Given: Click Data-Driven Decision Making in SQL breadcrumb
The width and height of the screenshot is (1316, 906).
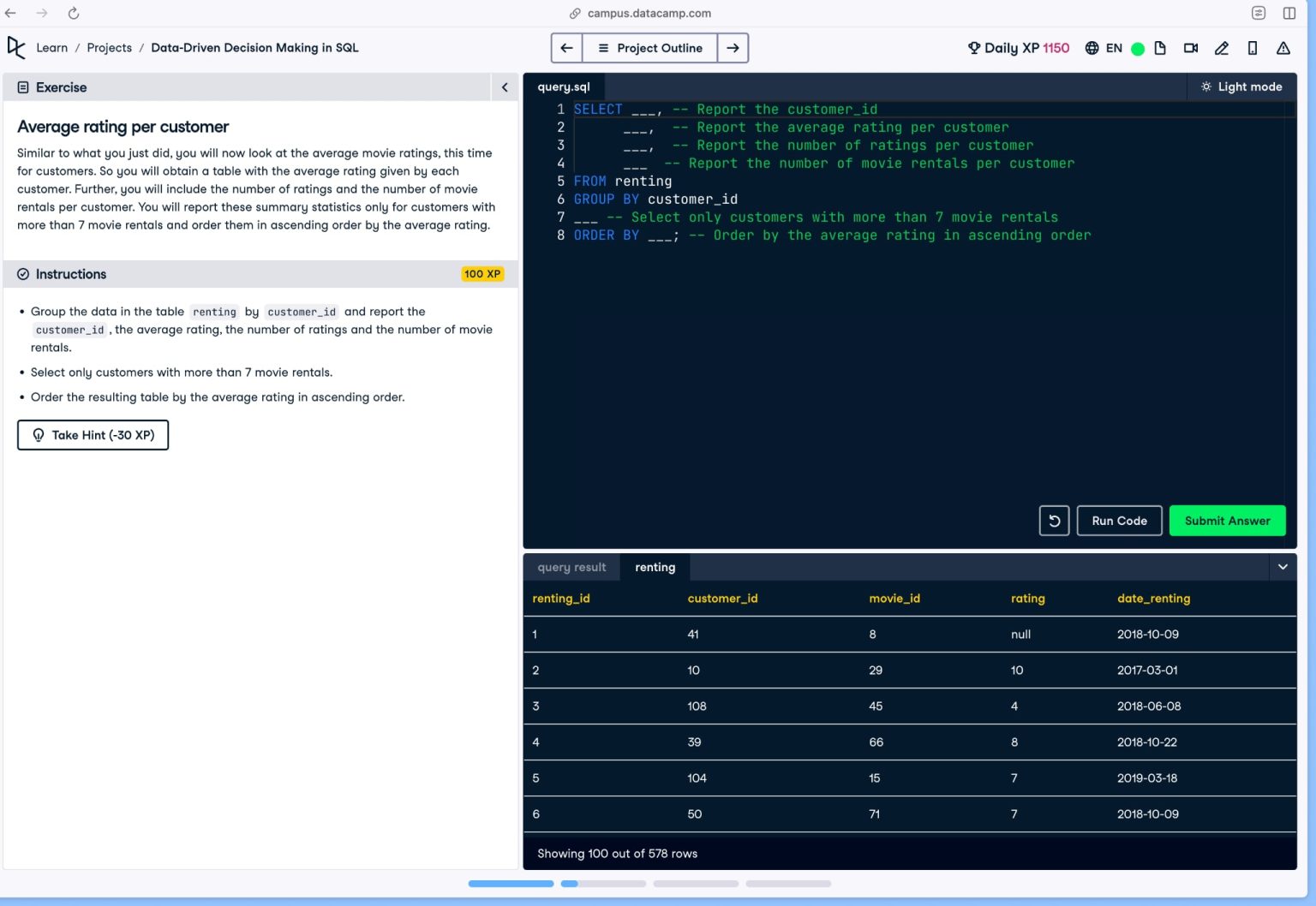Looking at the screenshot, I should (254, 48).
